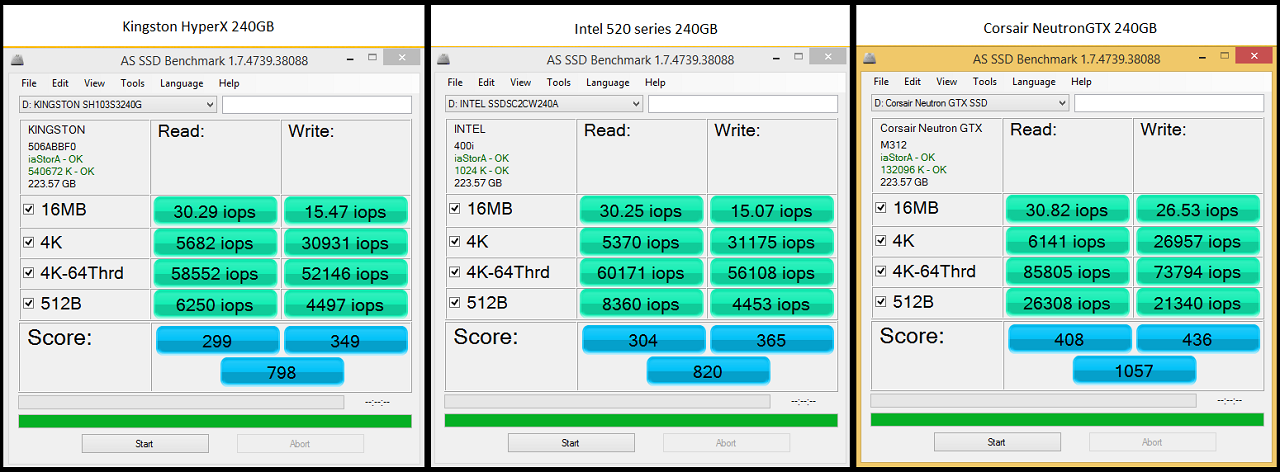Screen dimensions: 1280x472
Task: Click the empty text field beside Kingston drive dropdown
Action: (x=316, y=104)
